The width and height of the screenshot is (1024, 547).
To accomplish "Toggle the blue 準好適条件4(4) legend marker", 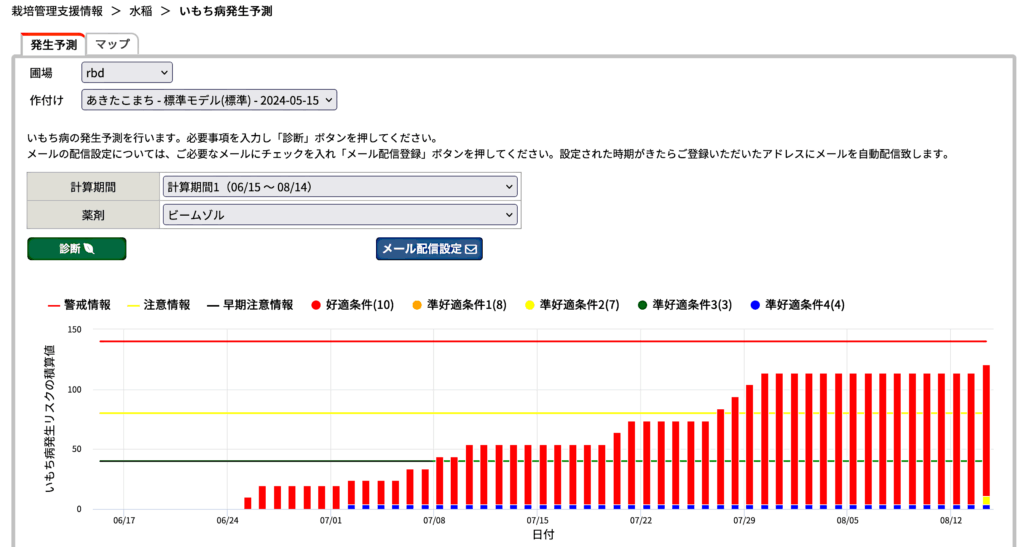I will click(755, 305).
